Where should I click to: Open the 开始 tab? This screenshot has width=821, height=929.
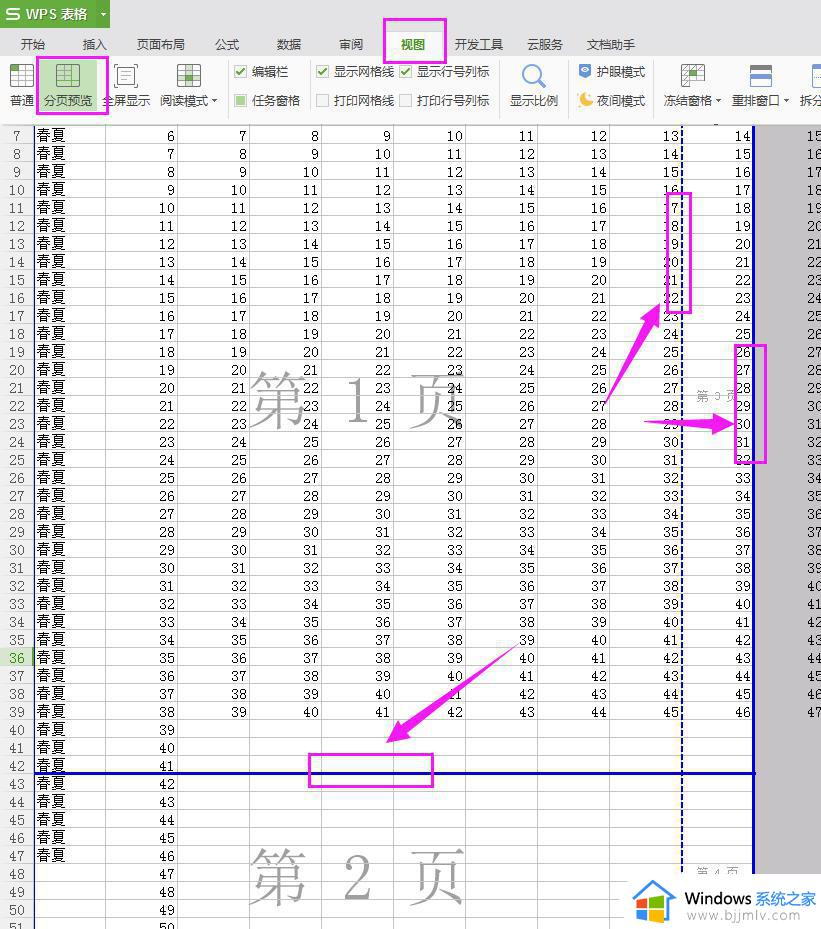33,44
